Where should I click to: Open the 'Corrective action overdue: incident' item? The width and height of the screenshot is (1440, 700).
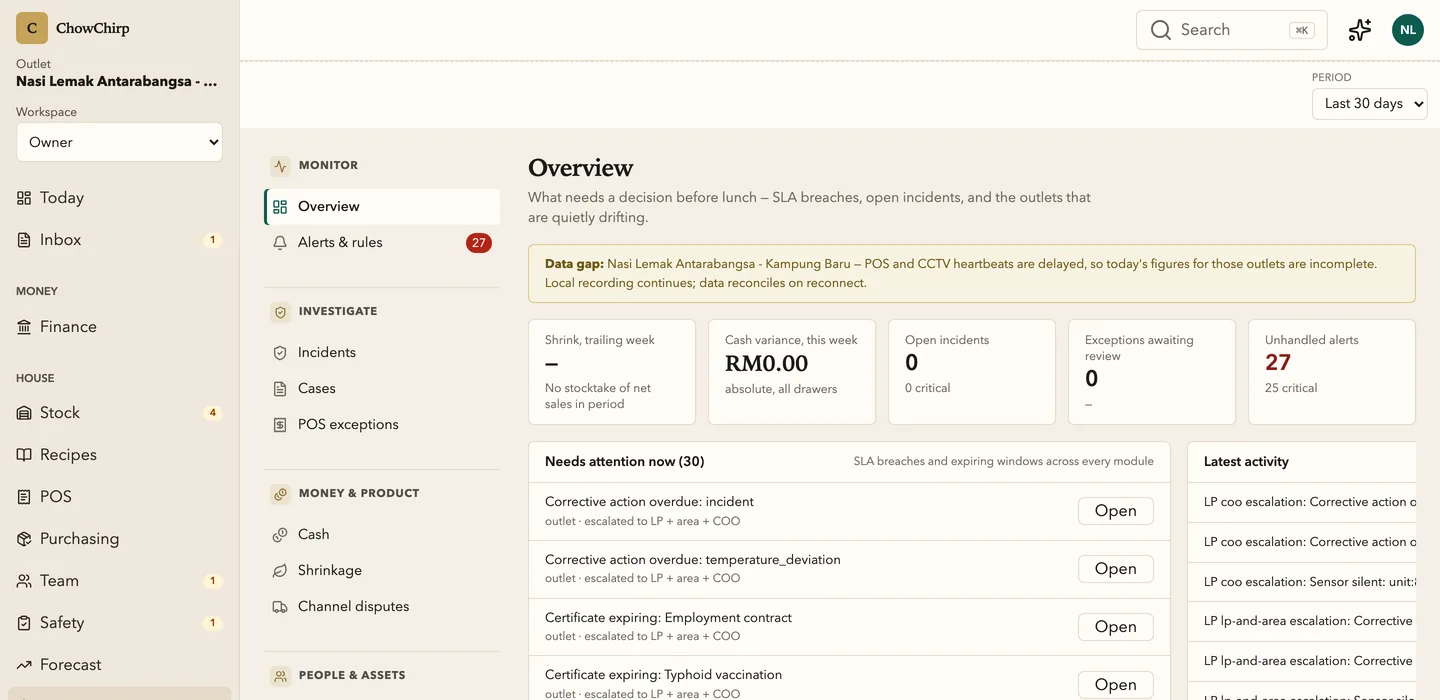(x=1115, y=511)
